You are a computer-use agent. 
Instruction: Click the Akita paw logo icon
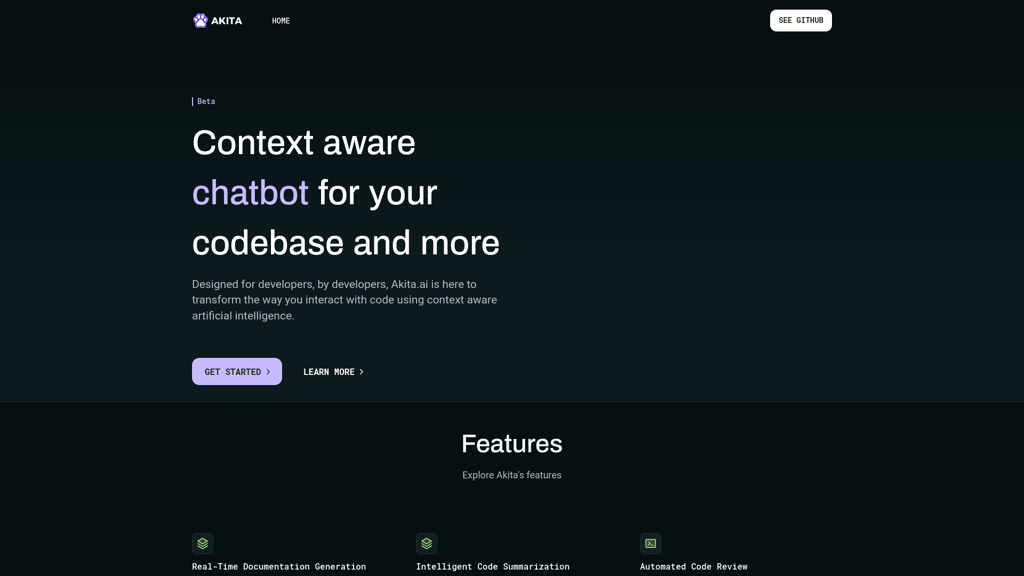200,21
